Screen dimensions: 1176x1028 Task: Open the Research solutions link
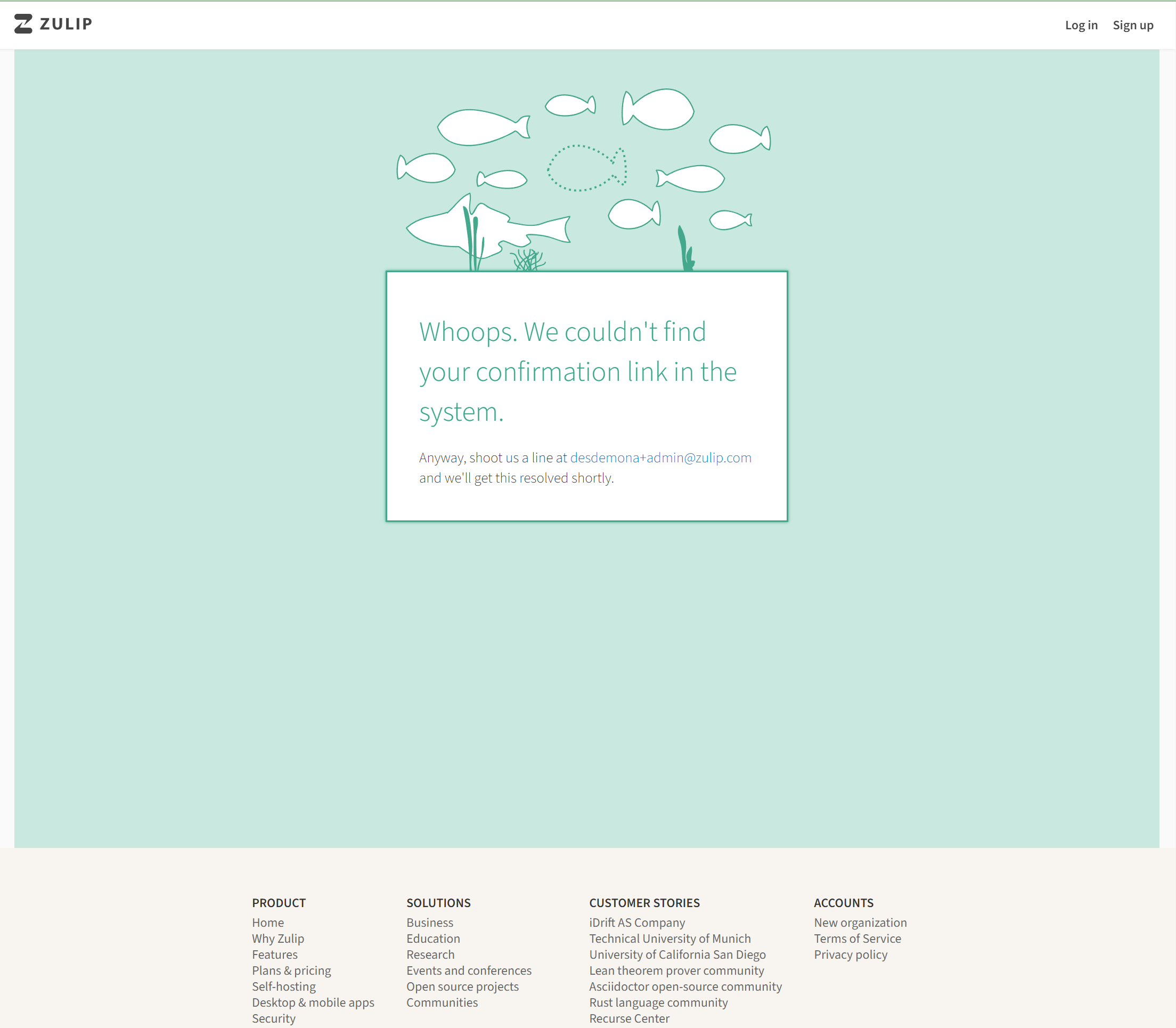(x=430, y=954)
